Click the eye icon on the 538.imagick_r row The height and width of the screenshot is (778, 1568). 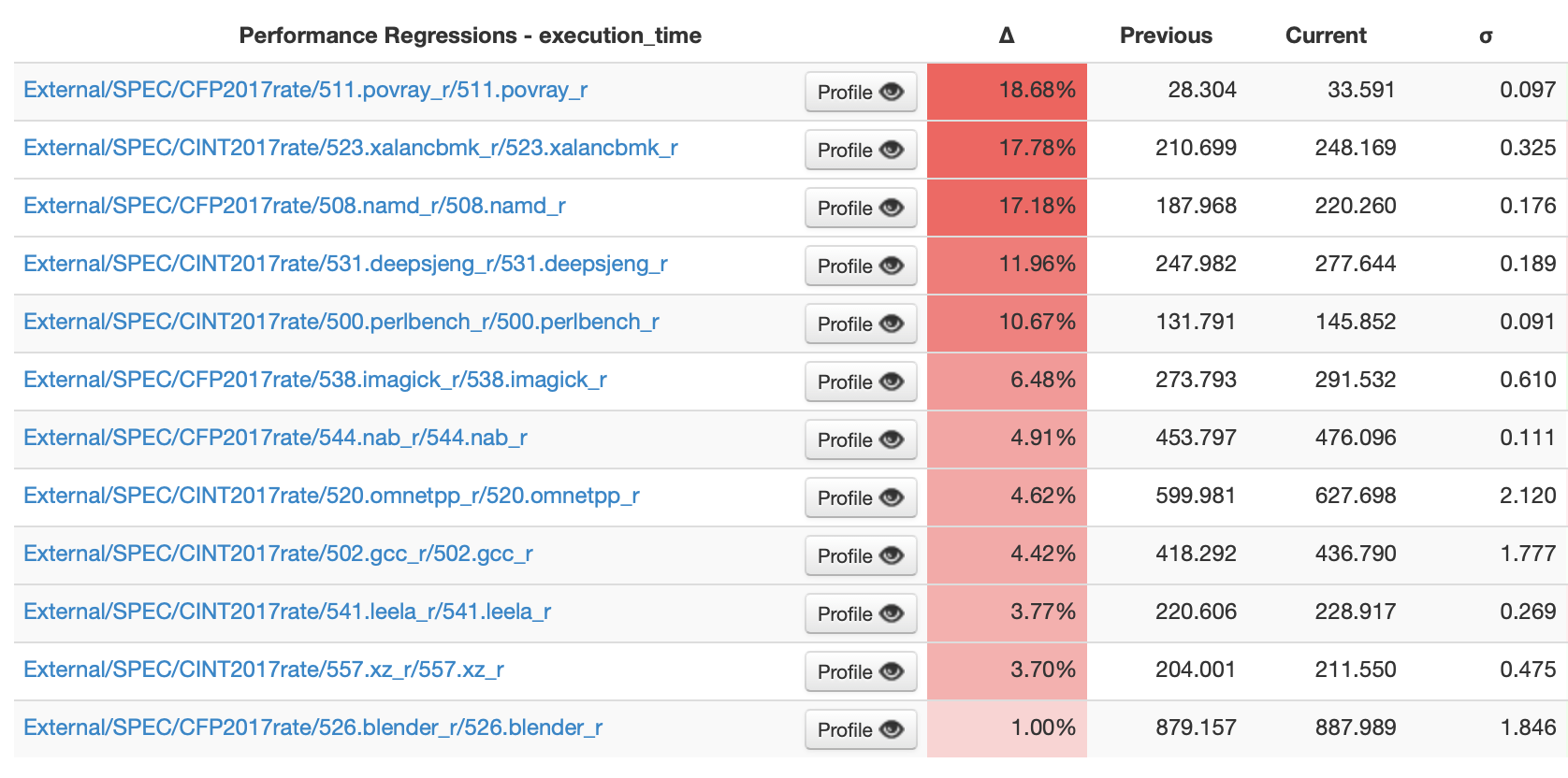tap(891, 382)
